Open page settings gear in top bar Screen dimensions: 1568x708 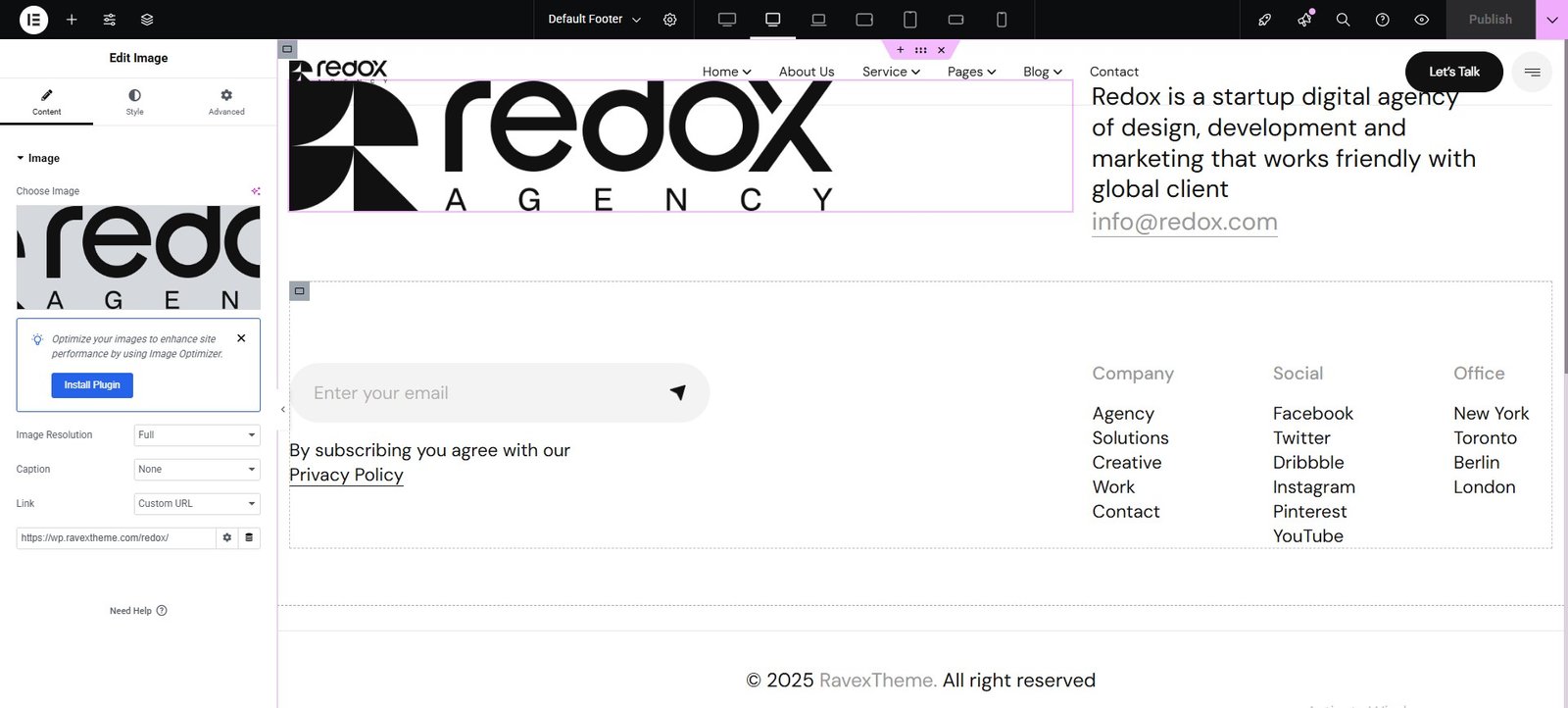click(670, 20)
